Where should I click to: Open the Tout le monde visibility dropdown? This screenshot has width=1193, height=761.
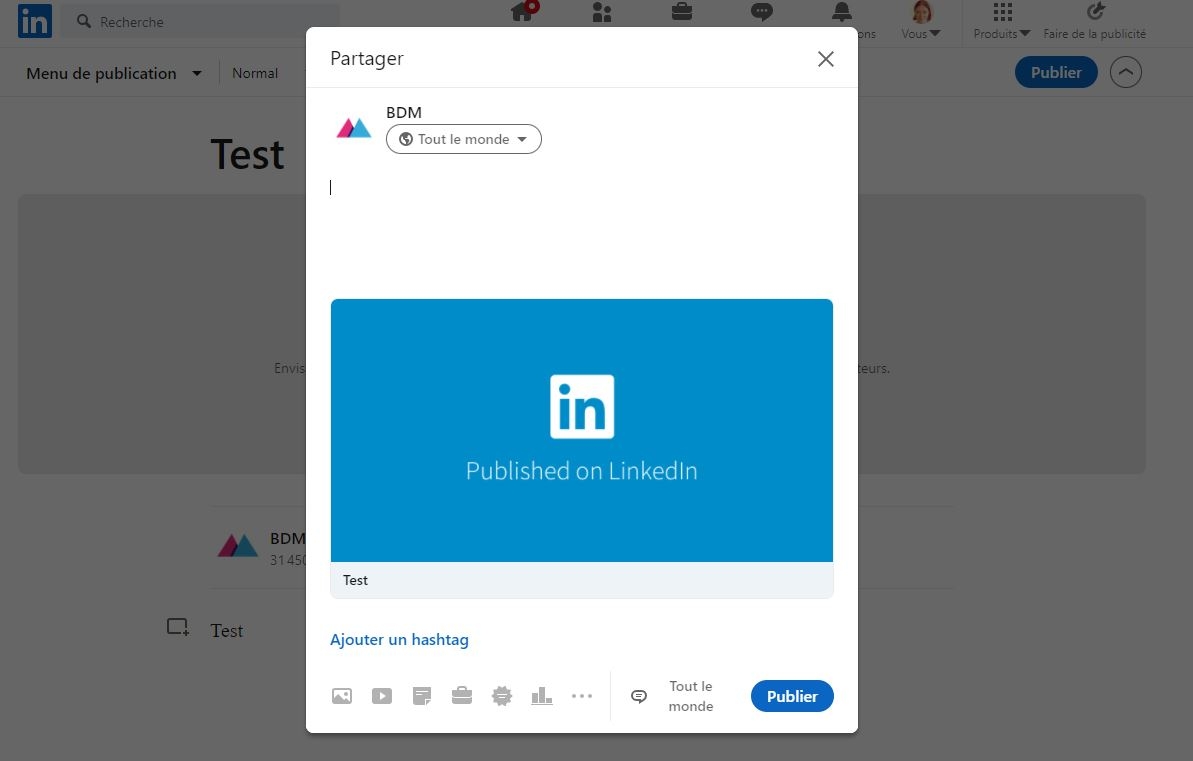tap(464, 139)
